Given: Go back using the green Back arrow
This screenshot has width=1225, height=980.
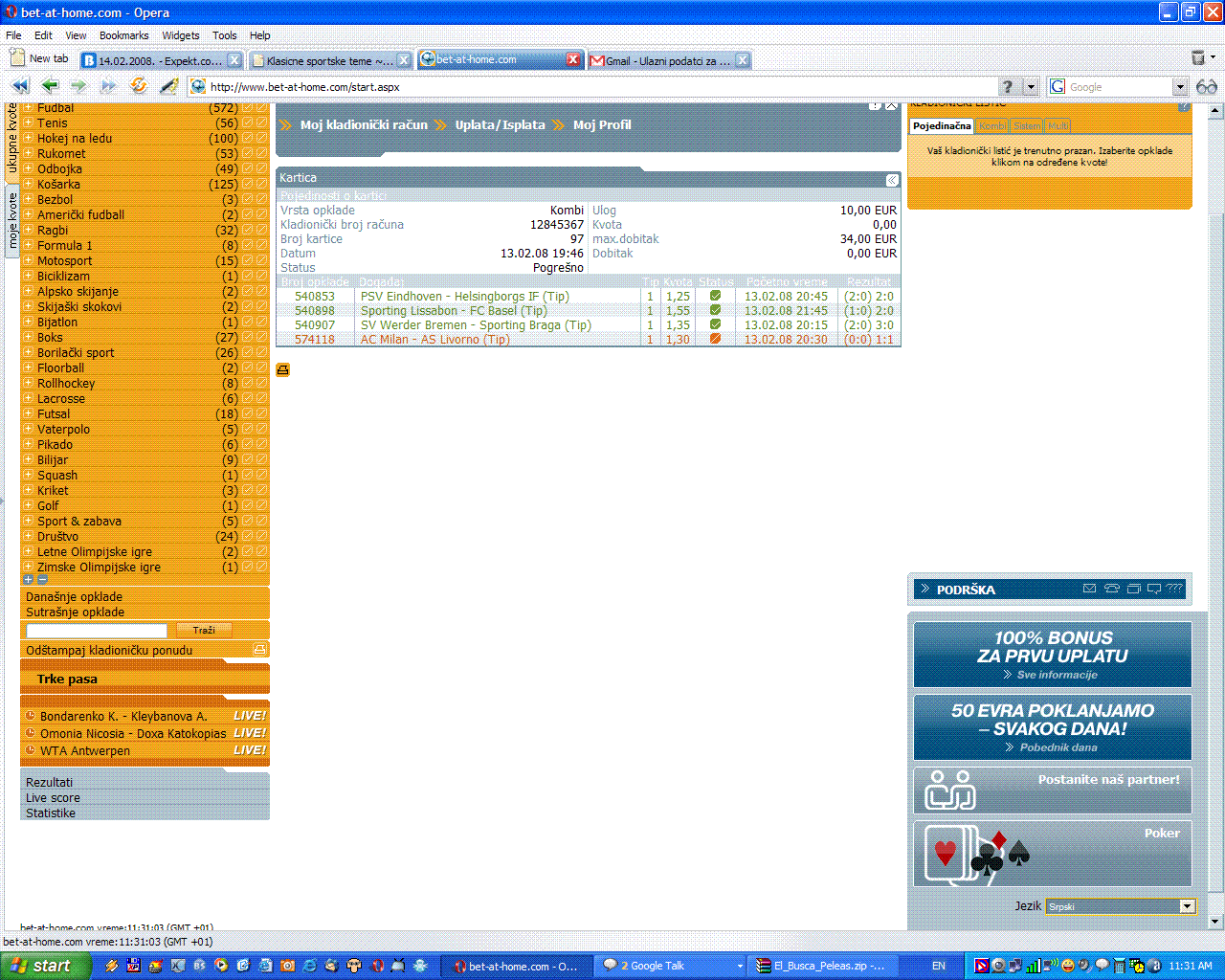Looking at the screenshot, I should (x=50, y=86).
